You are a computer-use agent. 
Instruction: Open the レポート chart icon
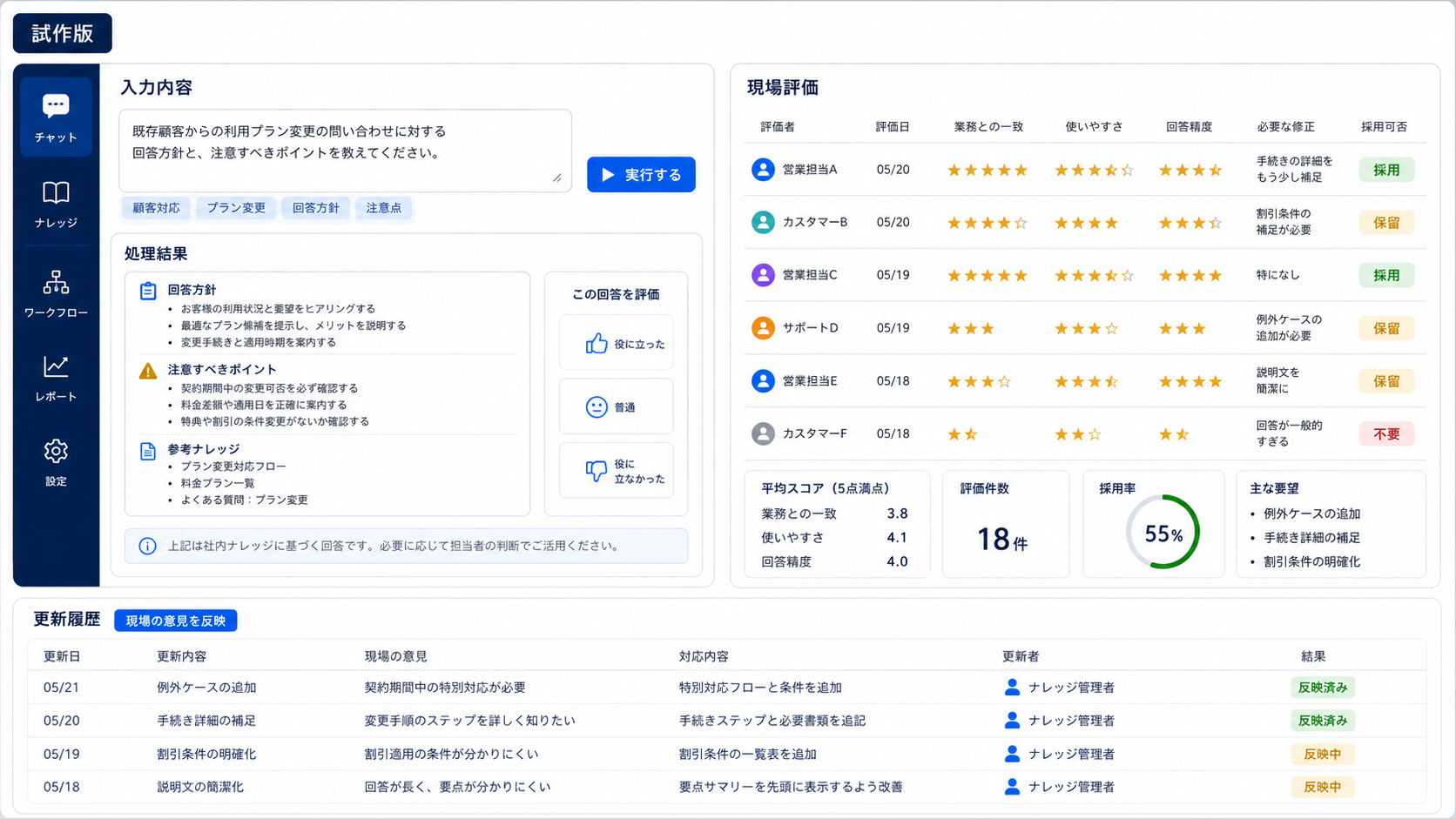pyautogui.click(x=56, y=366)
